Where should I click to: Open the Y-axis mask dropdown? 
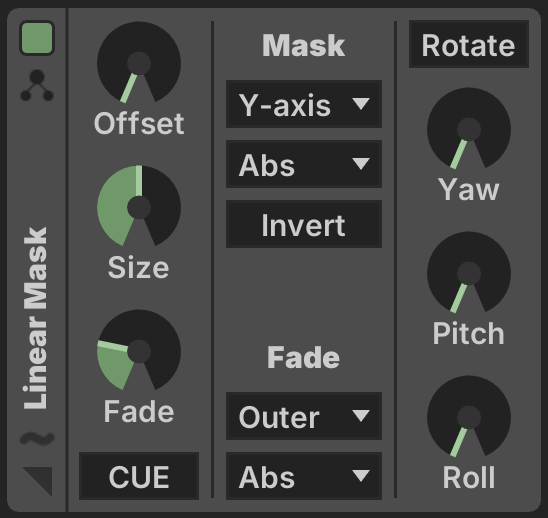coord(304,104)
